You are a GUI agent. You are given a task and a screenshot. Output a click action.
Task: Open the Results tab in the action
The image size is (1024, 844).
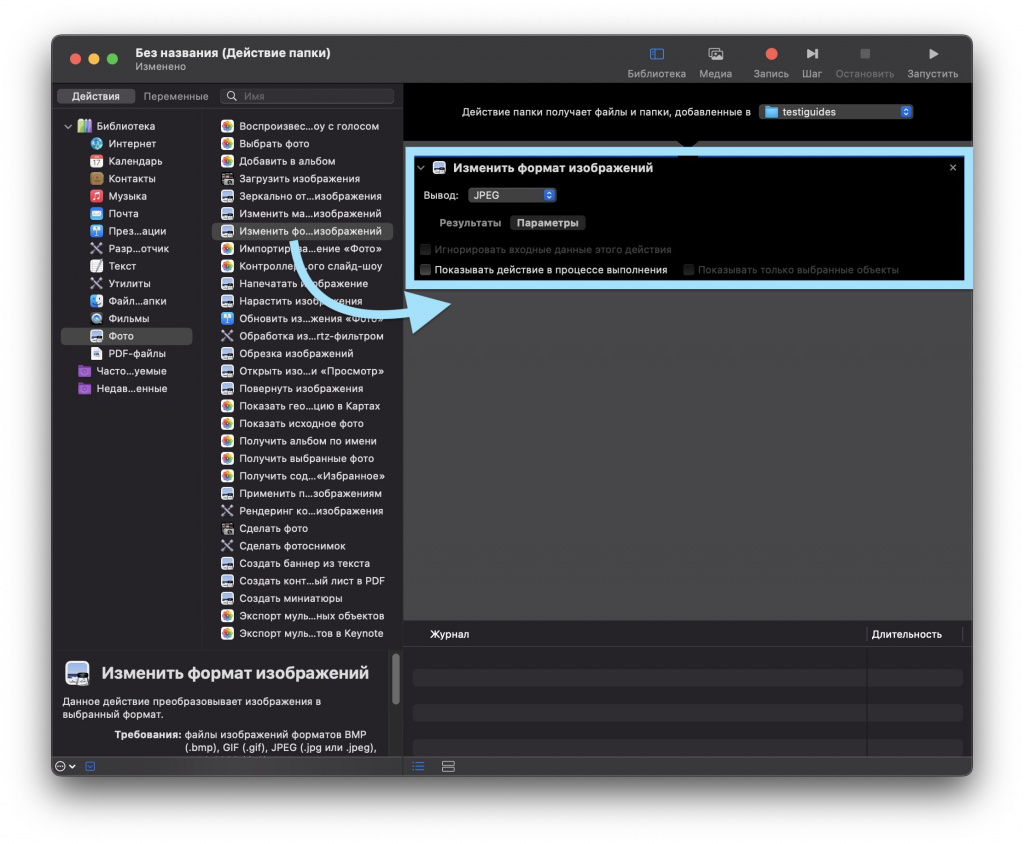470,223
